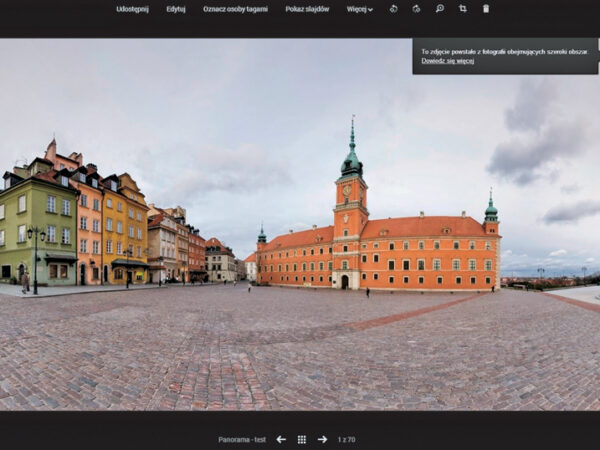This screenshot has height=450, width=600.
Task: Click the zoom magnifier icon
Action: (x=440, y=9)
